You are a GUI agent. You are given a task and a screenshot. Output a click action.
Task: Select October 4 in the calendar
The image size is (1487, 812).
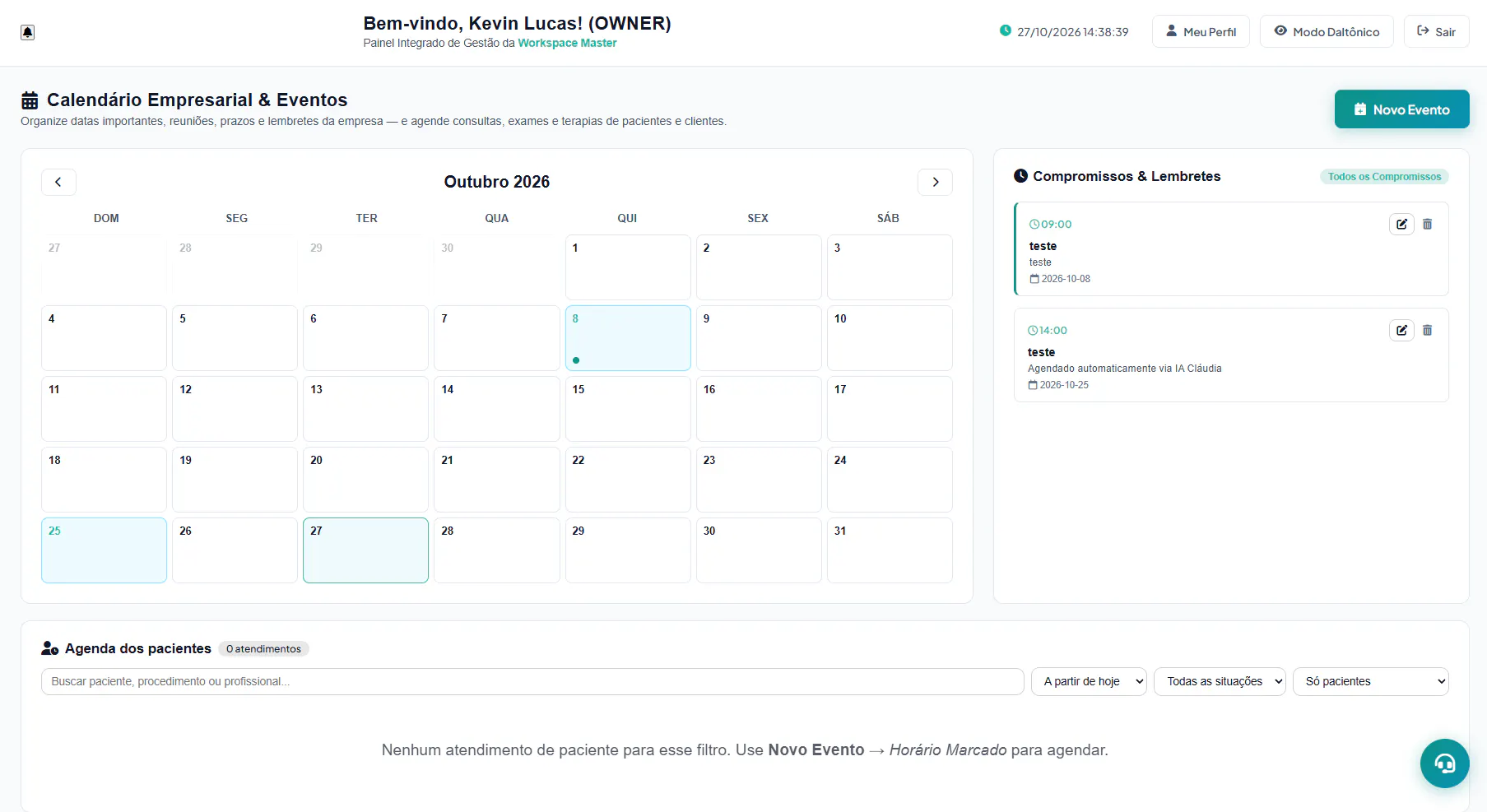(x=104, y=338)
